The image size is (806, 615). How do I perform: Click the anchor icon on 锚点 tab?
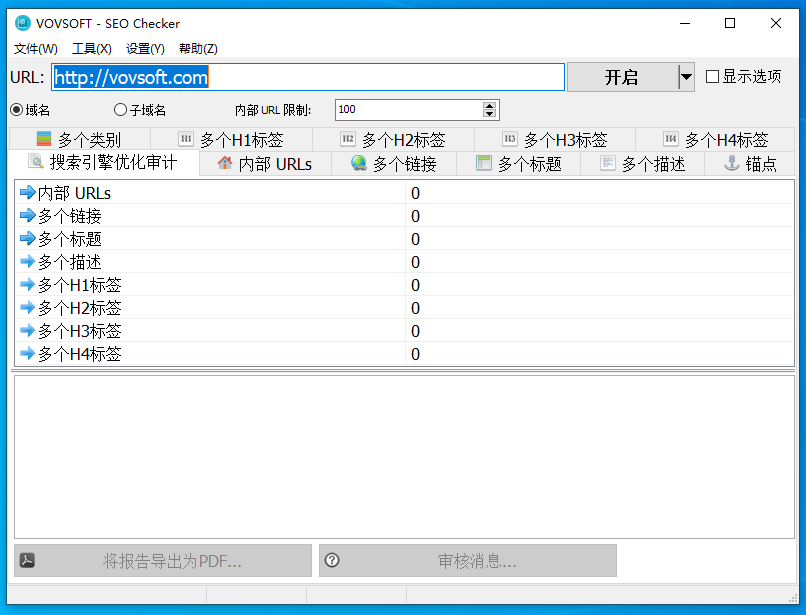click(x=732, y=164)
